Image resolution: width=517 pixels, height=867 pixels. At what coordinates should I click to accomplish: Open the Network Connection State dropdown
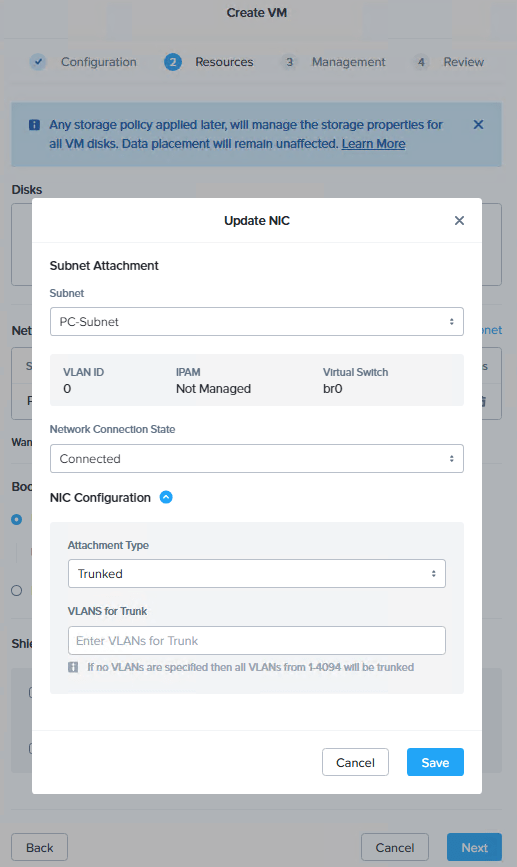257,458
